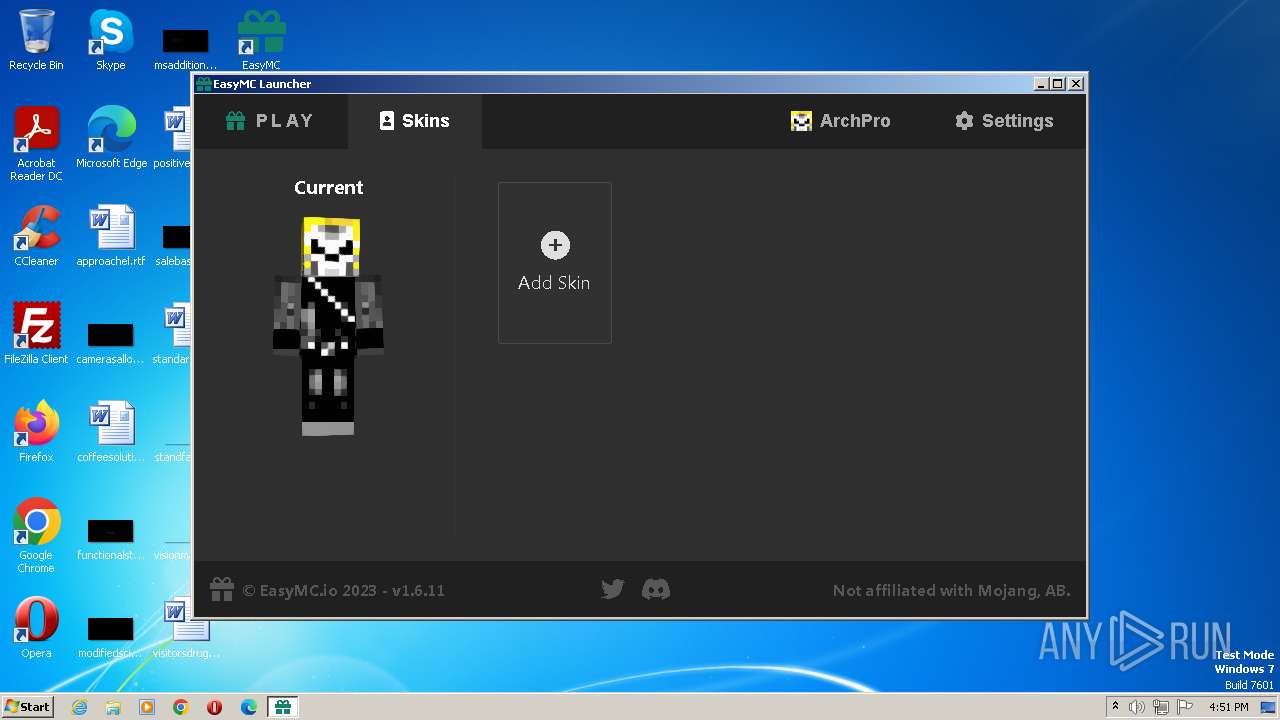
Task: Click the EasyMC taskbar button
Action: pyautogui.click(x=283, y=707)
